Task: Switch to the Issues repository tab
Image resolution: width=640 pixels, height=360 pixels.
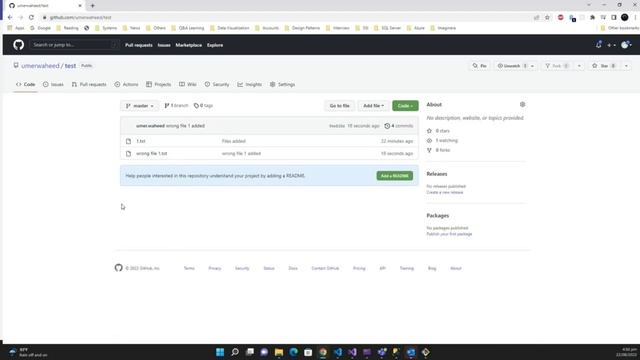Action: 53,84
